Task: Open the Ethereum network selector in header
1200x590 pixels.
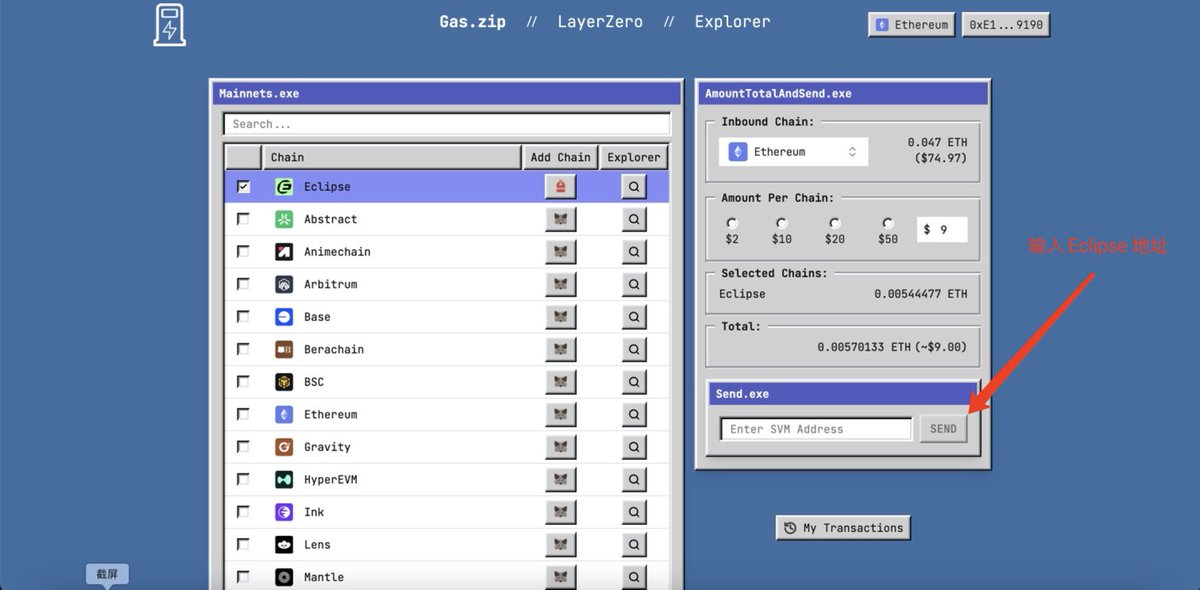Action: [x=911, y=25]
